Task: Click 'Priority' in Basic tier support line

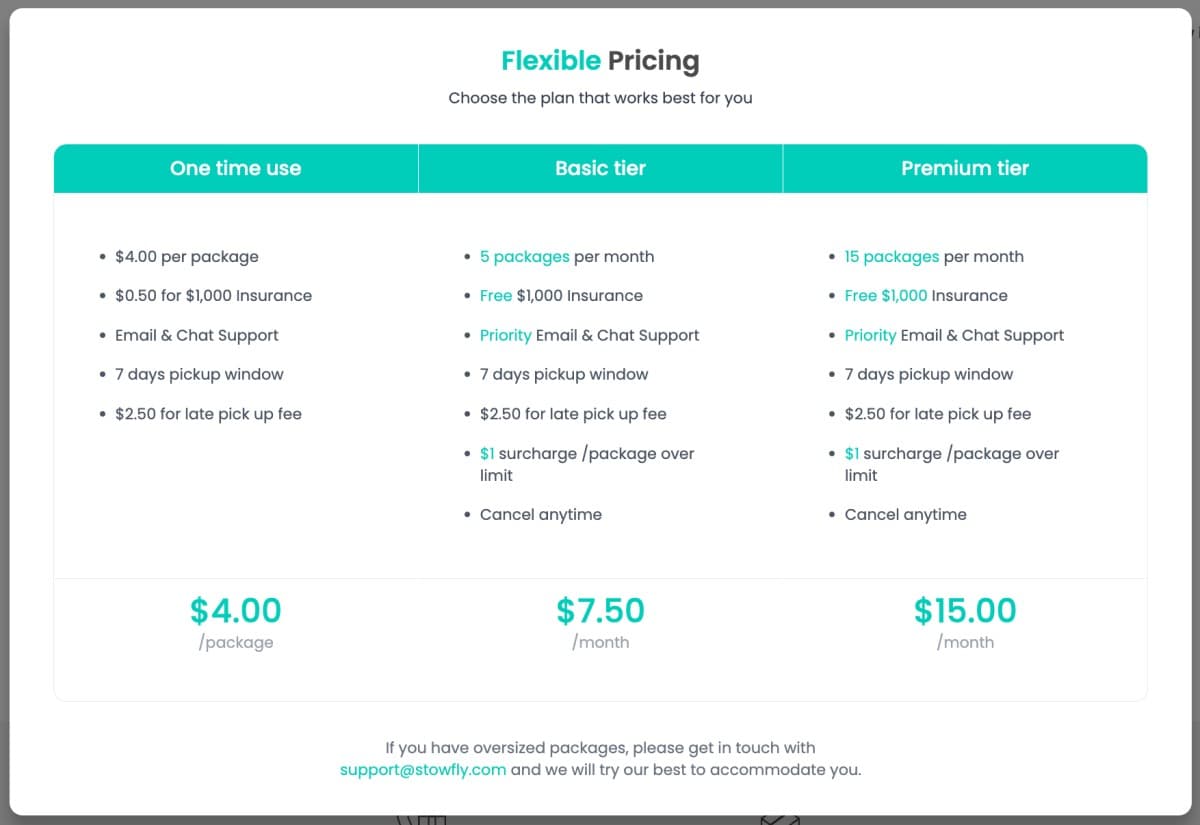Action: [505, 335]
